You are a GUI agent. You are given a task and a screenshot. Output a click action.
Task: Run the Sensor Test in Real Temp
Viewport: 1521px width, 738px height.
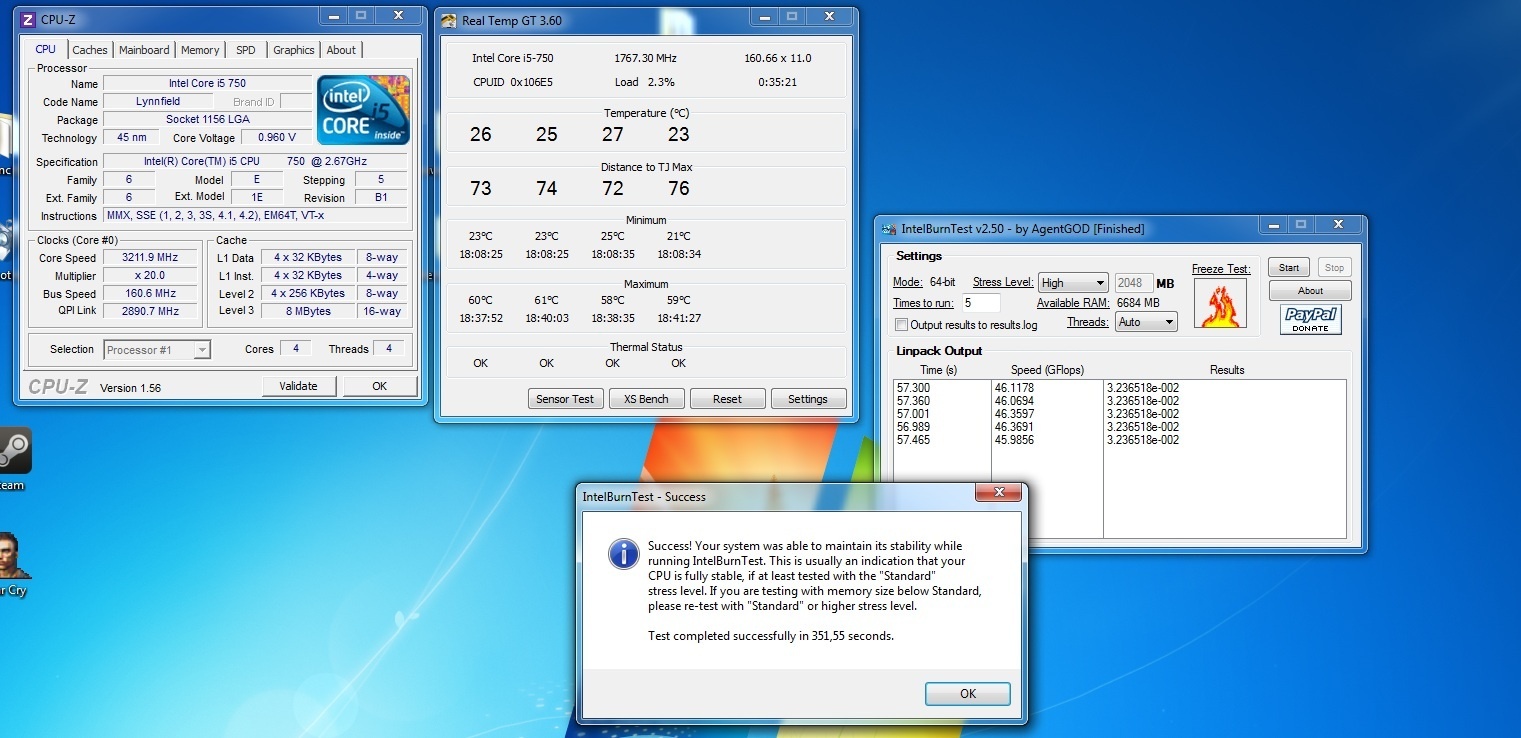[565, 399]
